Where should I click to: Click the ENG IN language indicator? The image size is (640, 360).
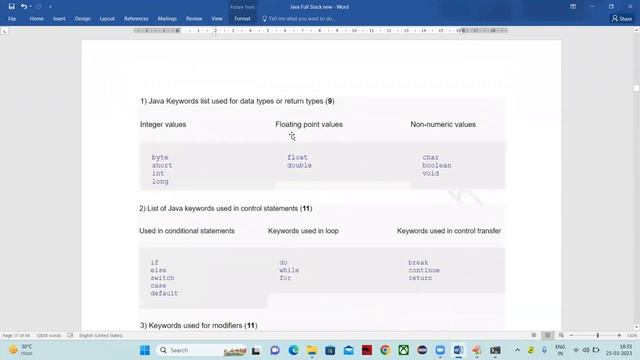click(560, 350)
